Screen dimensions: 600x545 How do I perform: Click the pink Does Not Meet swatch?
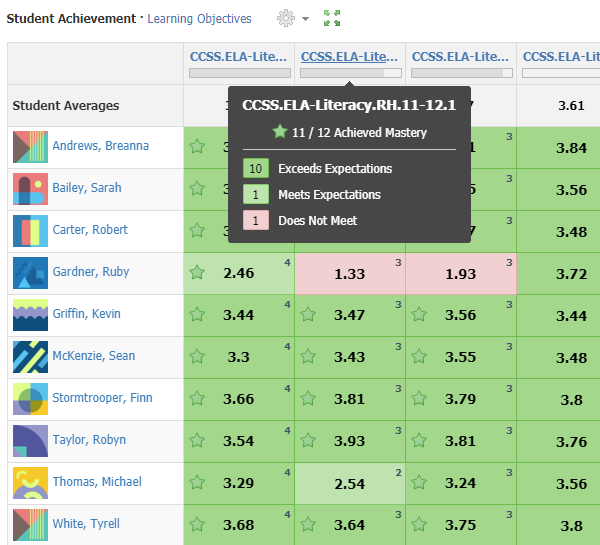pos(255,221)
